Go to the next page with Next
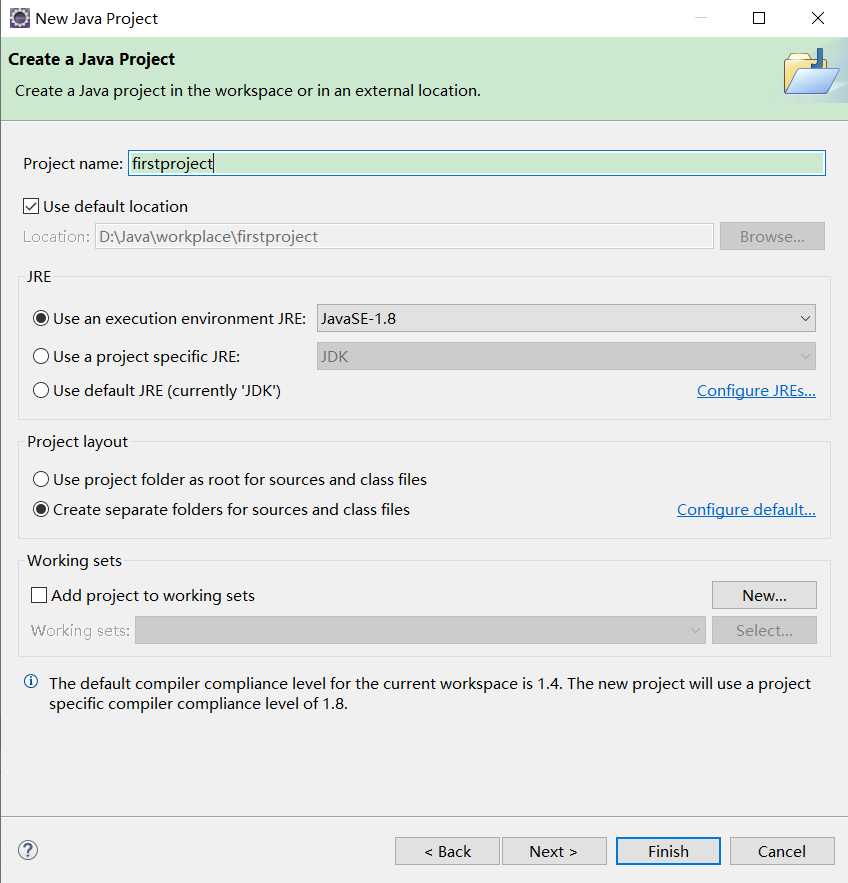The height and width of the screenshot is (883, 848). (x=554, y=851)
